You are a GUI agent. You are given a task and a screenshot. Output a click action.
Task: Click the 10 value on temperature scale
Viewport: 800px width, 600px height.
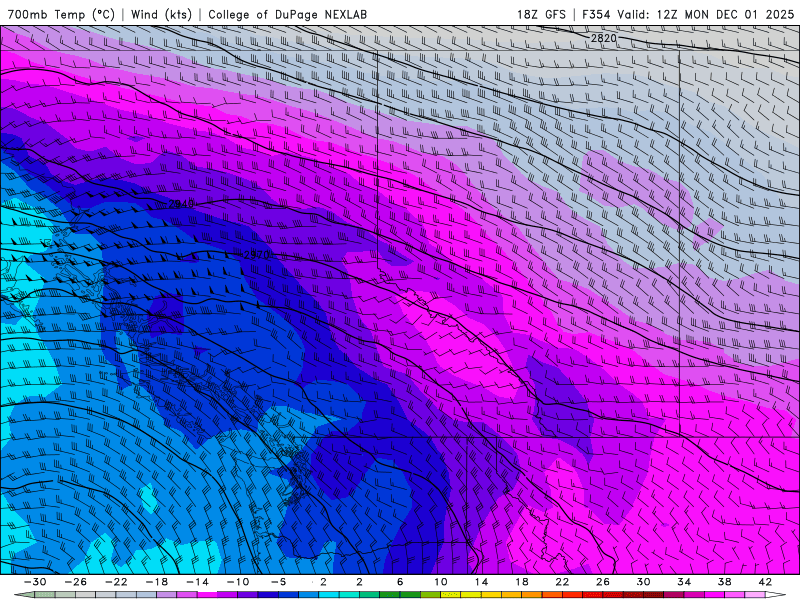[x=441, y=582]
